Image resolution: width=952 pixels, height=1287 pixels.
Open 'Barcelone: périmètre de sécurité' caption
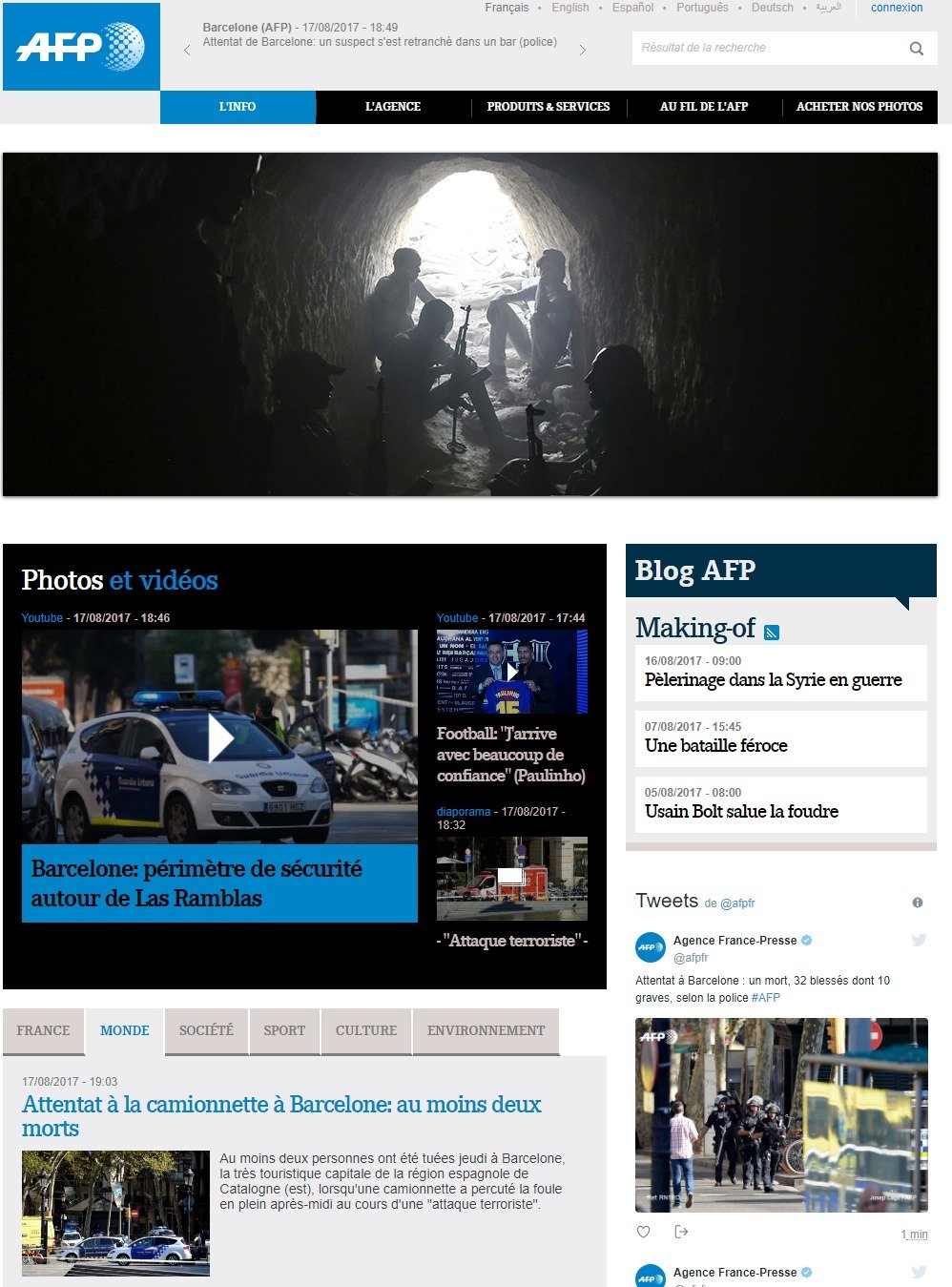[x=219, y=883]
